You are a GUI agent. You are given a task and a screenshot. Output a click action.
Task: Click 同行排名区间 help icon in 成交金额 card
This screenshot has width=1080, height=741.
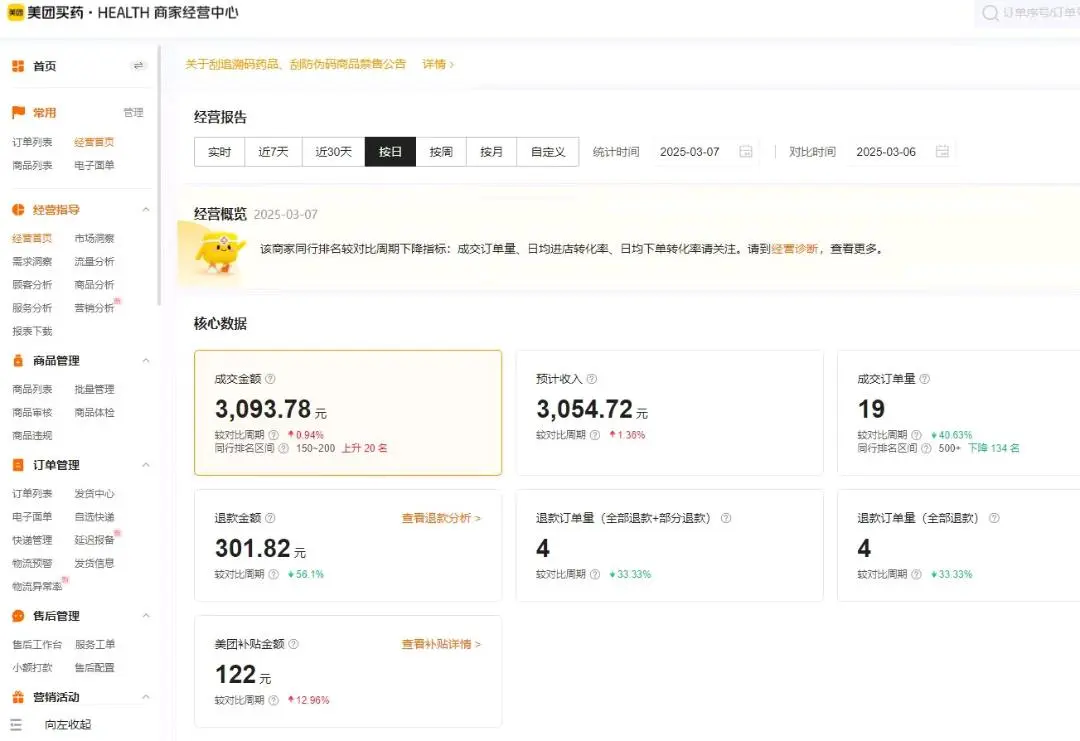(283, 448)
